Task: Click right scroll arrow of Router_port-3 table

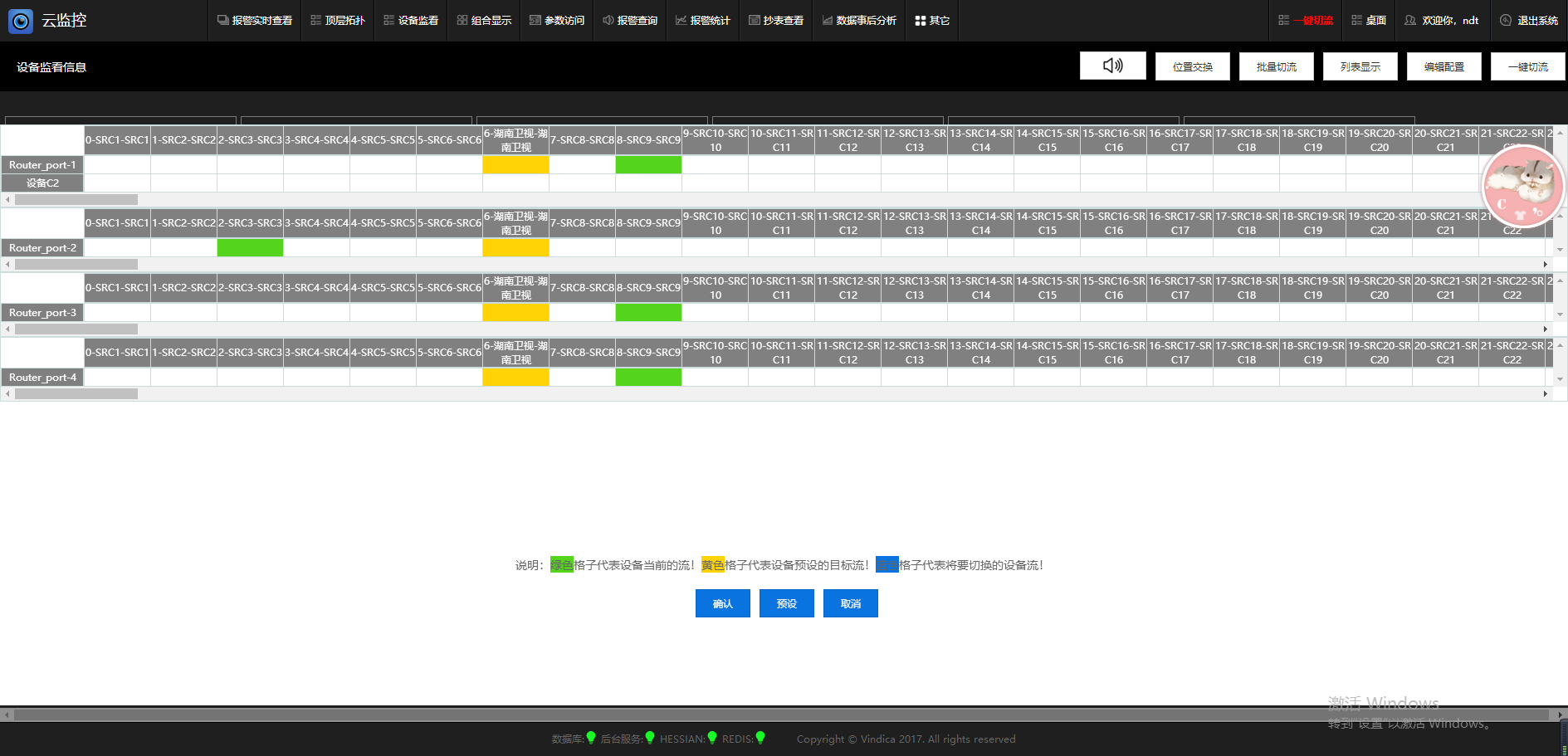Action: click(x=1545, y=329)
